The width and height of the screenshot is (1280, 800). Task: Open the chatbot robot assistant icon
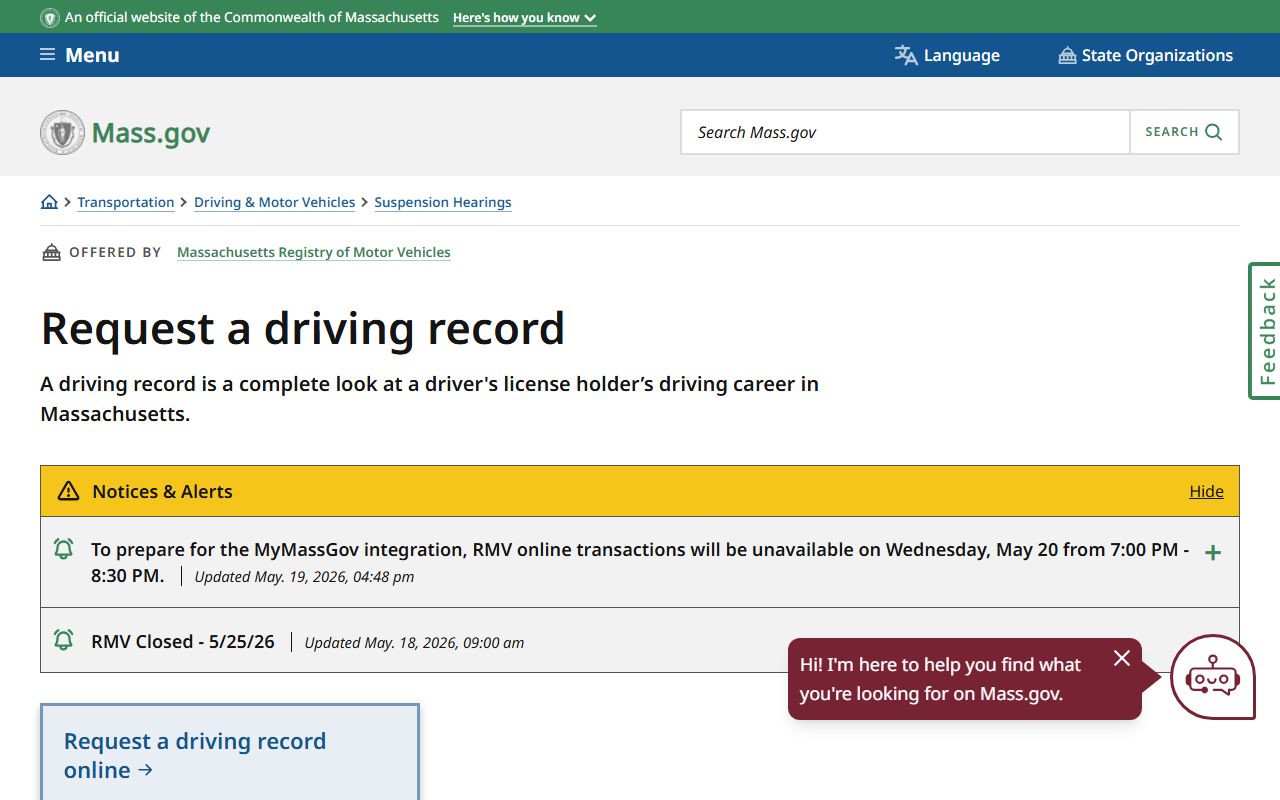coord(1212,677)
